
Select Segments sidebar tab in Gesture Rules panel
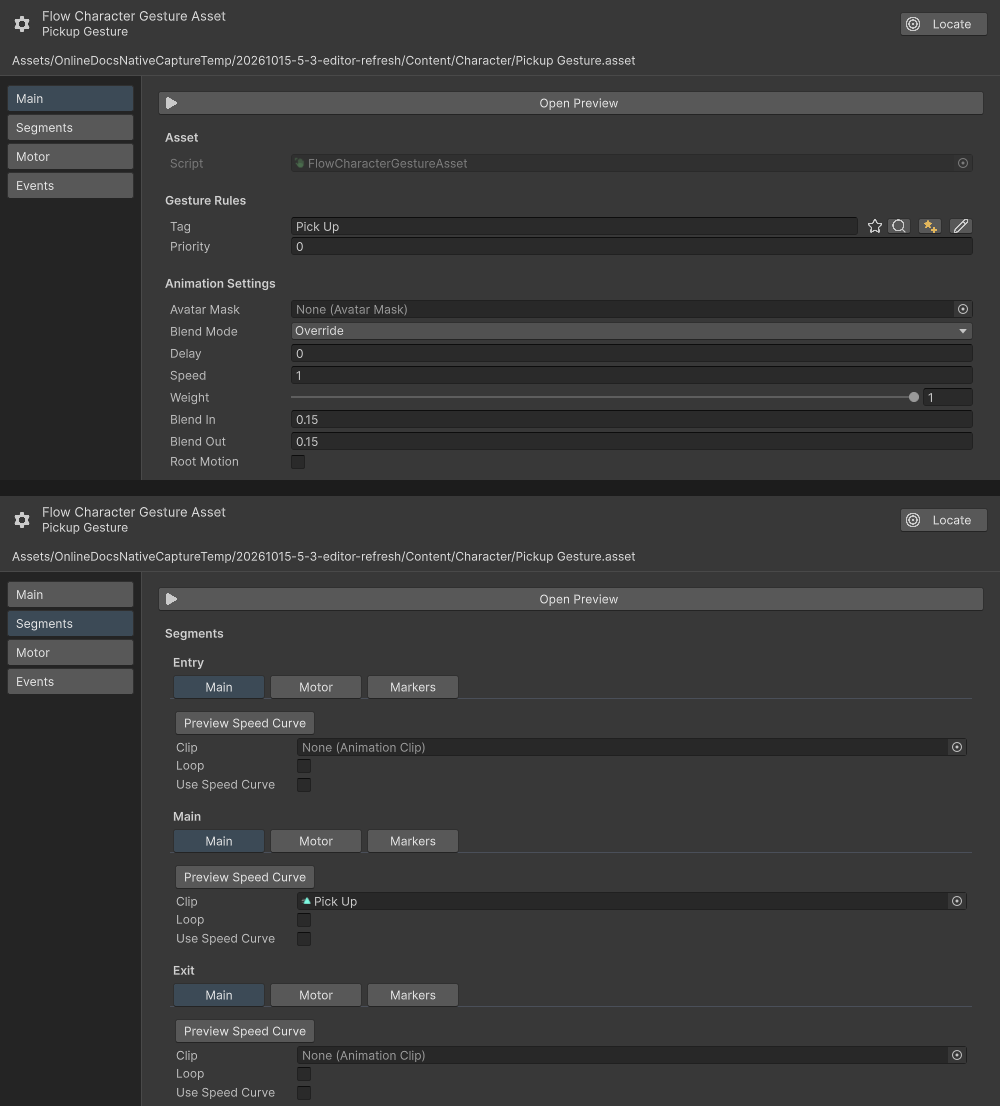71,128
